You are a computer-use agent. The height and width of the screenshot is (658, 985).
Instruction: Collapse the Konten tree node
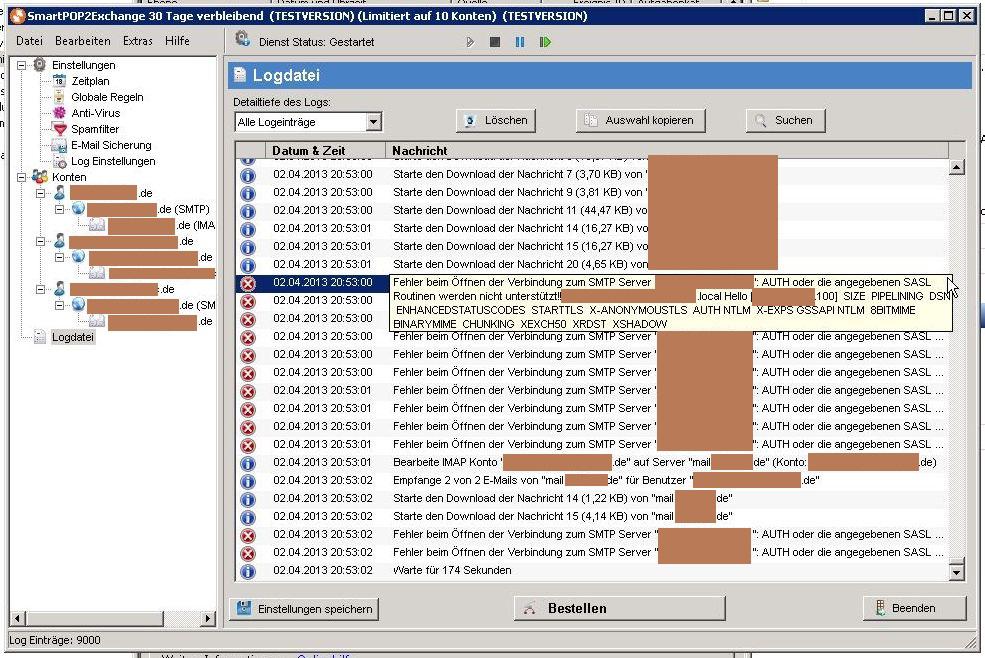pyautogui.click(x=21, y=177)
